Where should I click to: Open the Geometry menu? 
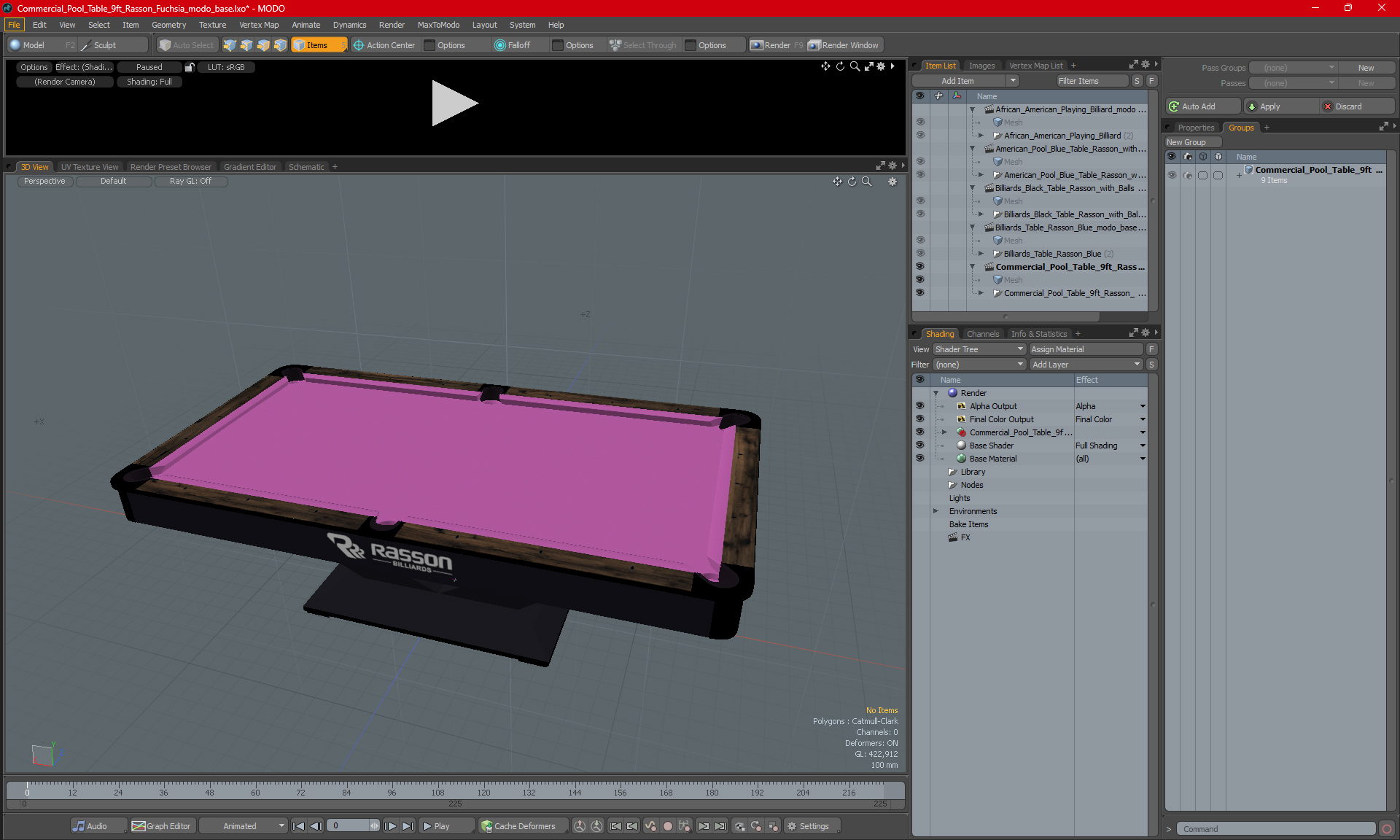tap(168, 25)
